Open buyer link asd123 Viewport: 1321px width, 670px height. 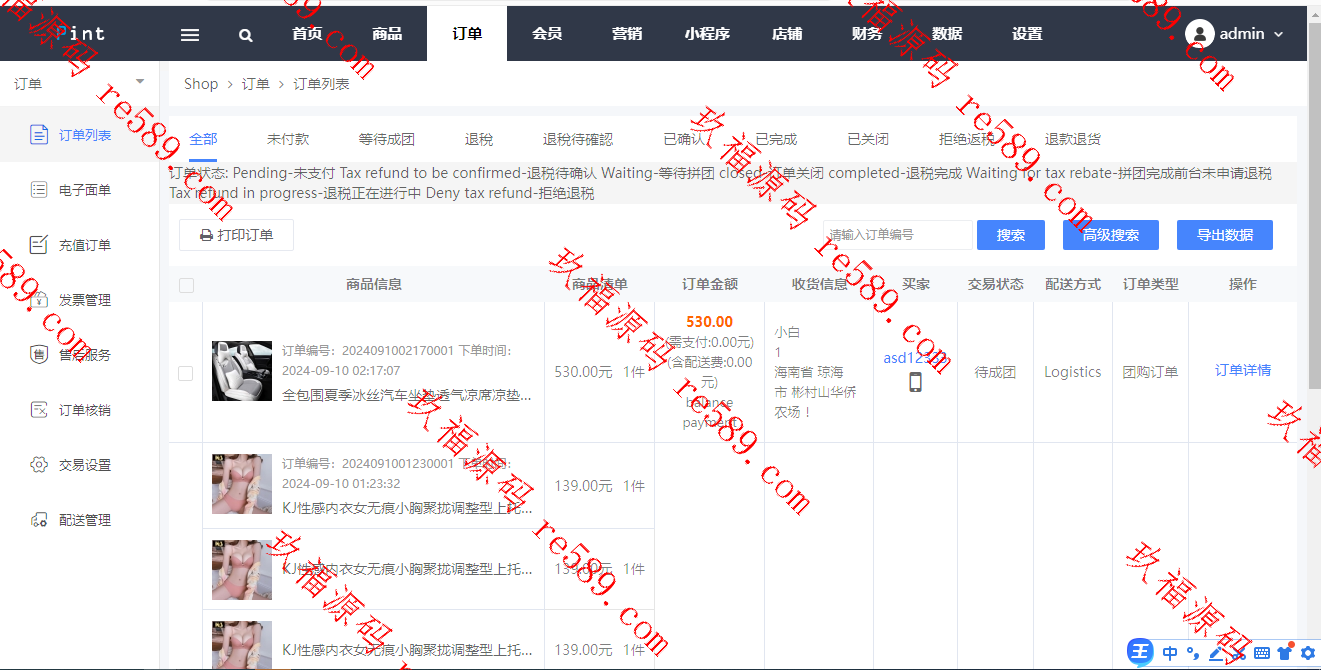pos(913,358)
